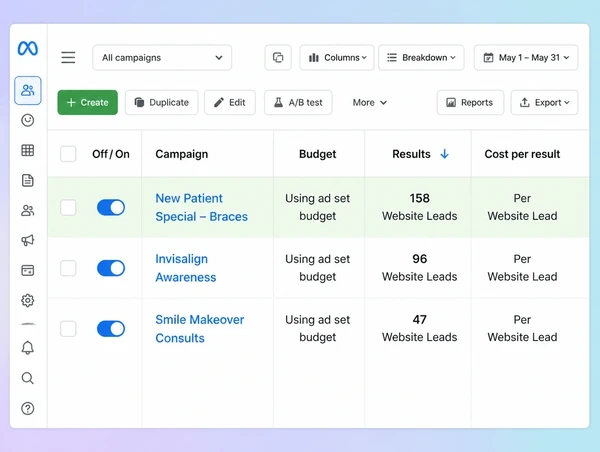600x452 pixels.
Task: Open the megaphone ads sidebar icon
Action: click(28, 240)
